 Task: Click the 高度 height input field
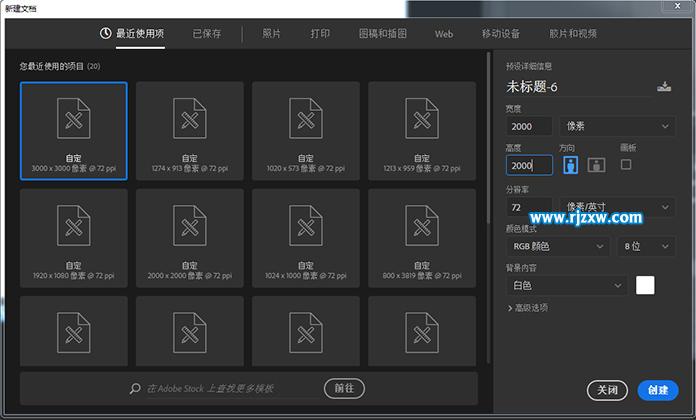click(x=529, y=165)
